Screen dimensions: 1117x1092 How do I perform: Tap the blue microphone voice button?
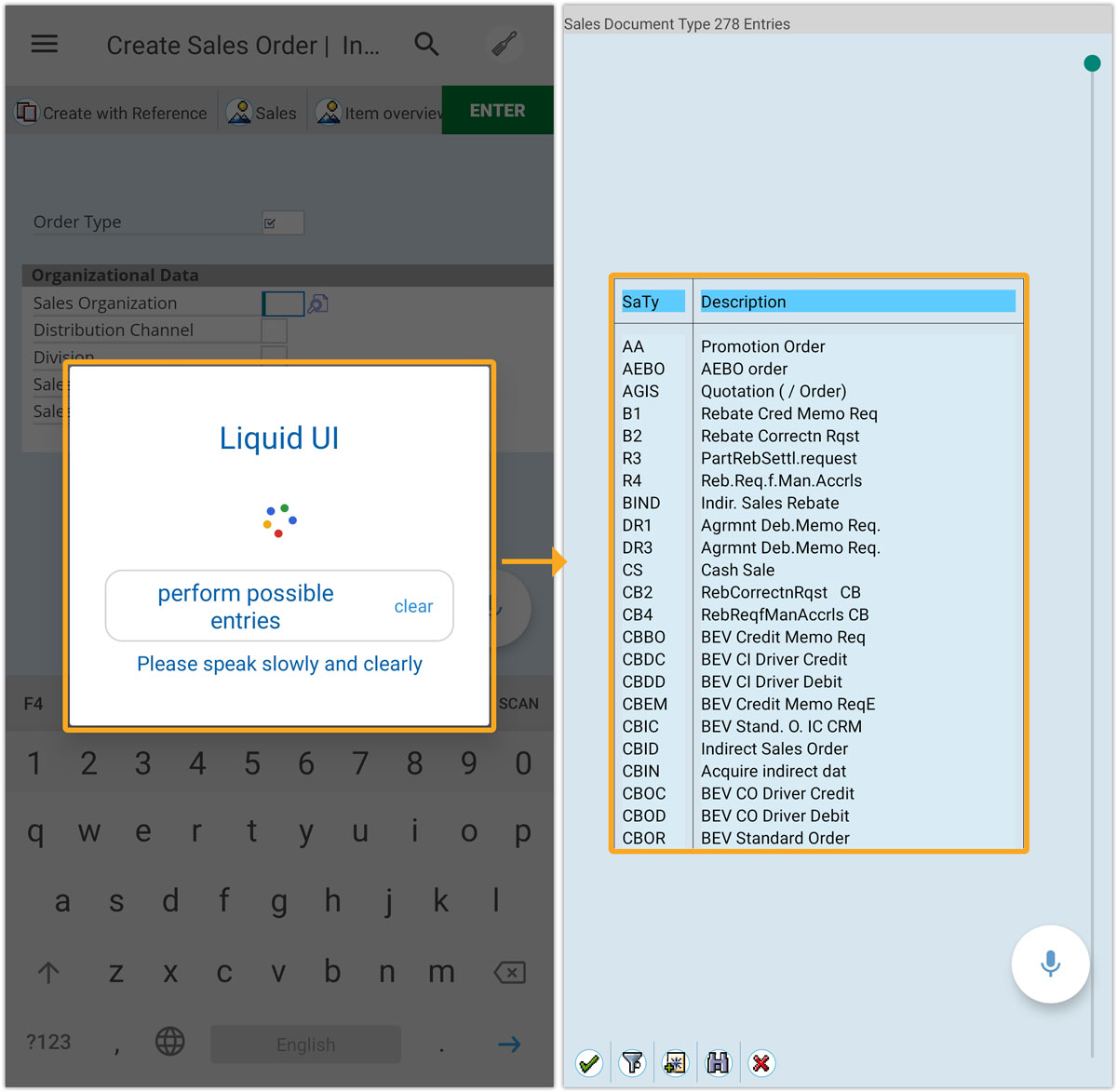1050,964
